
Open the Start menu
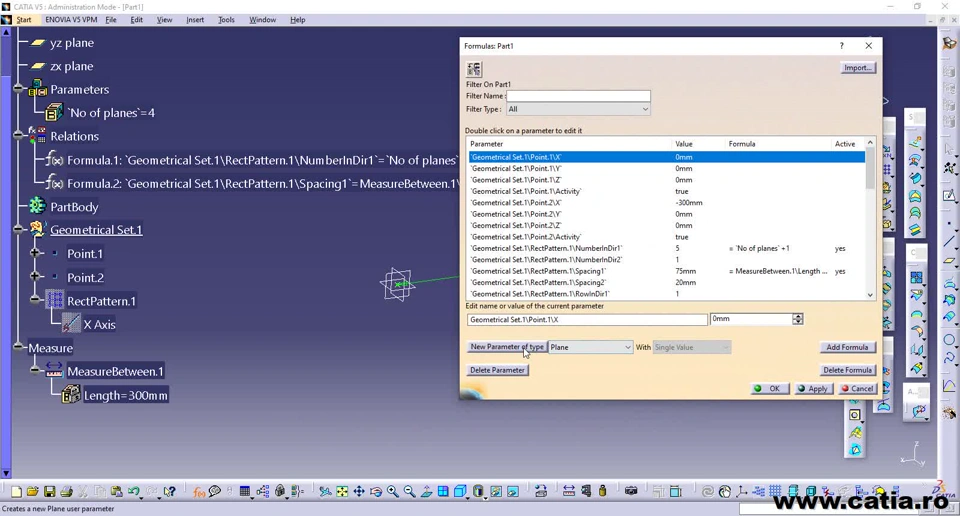pyautogui.click(x=23, y=20)
